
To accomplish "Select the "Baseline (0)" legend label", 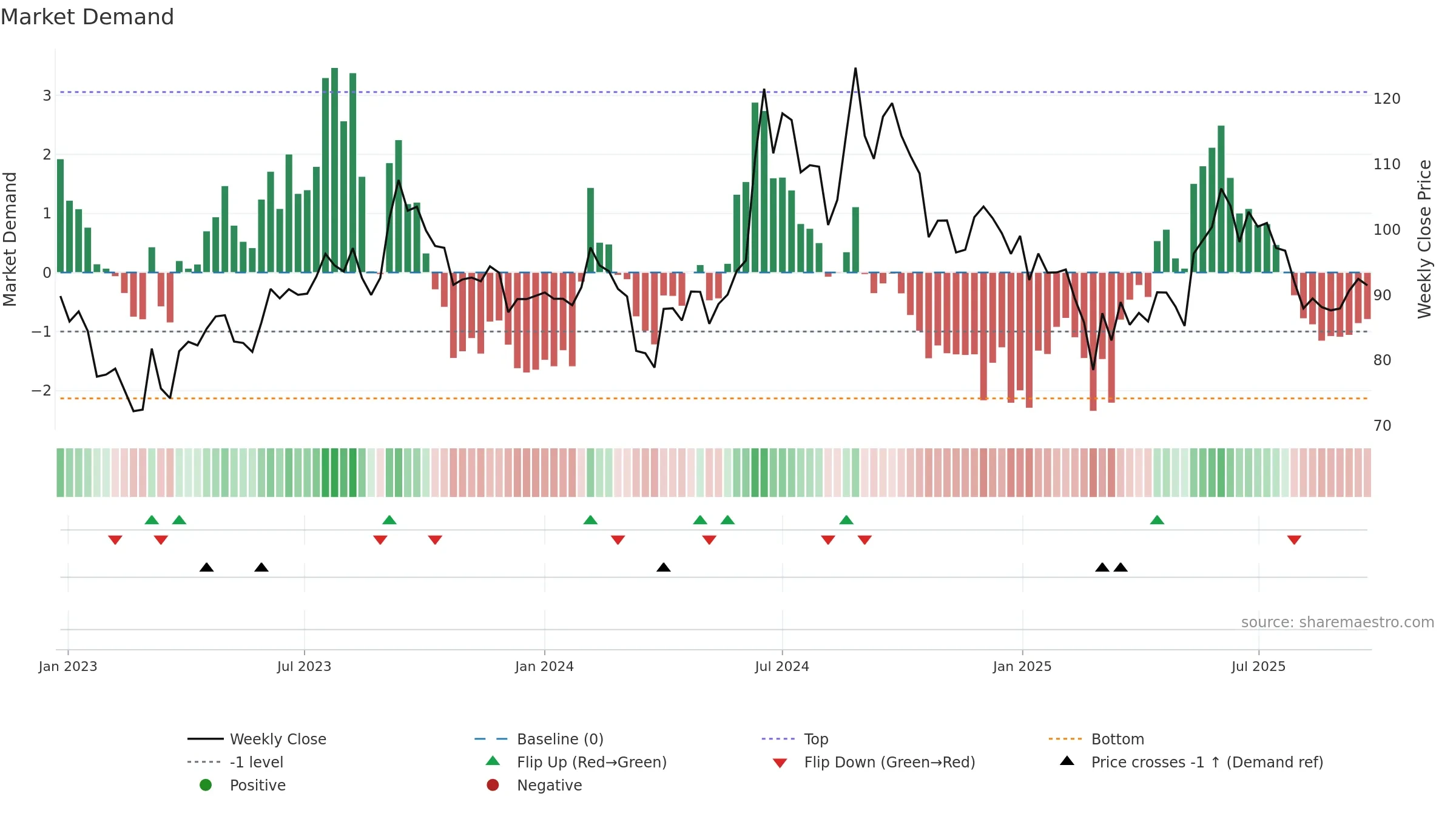I will (560, 739).
